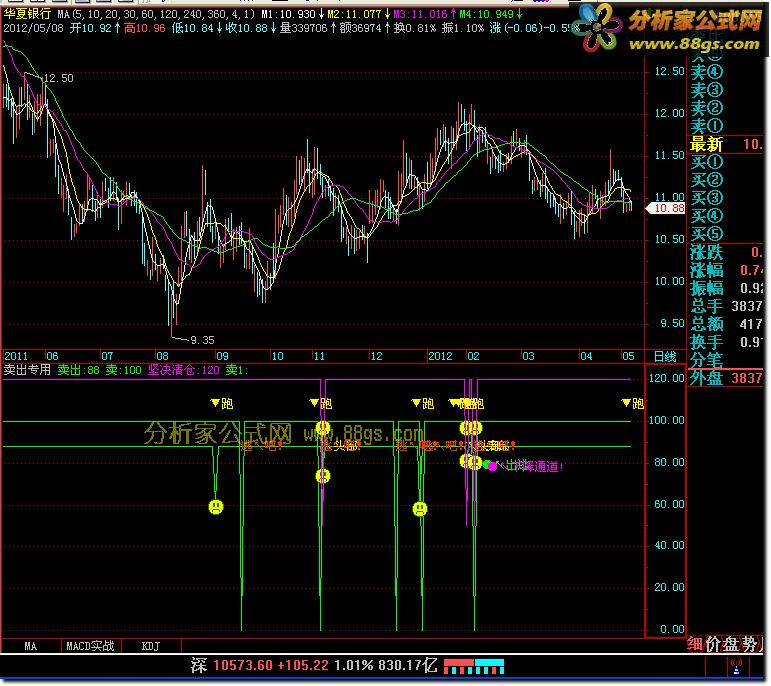Screen dimensions: 771x686
Task: Click the 日线 daily period label
Action: point(665,357)
